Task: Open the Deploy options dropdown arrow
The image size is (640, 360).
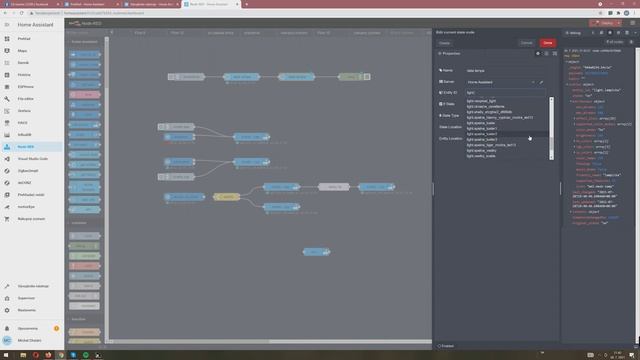Action: (619, 23)
